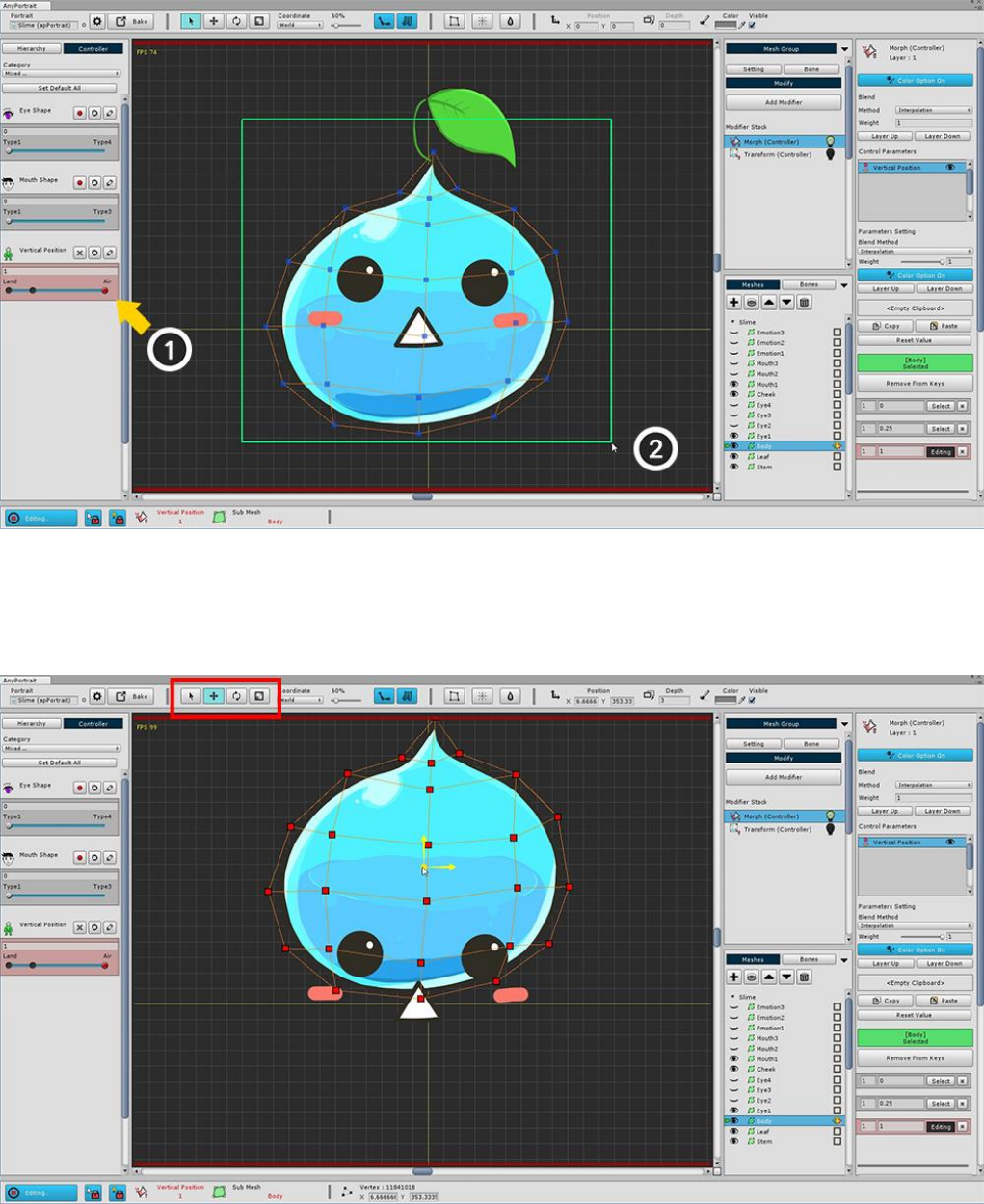Open the Coordinate World dropdown in top screenshot
Image resolution: width=984 pixels, height=1204 pixels.
(x=300, y=26)
